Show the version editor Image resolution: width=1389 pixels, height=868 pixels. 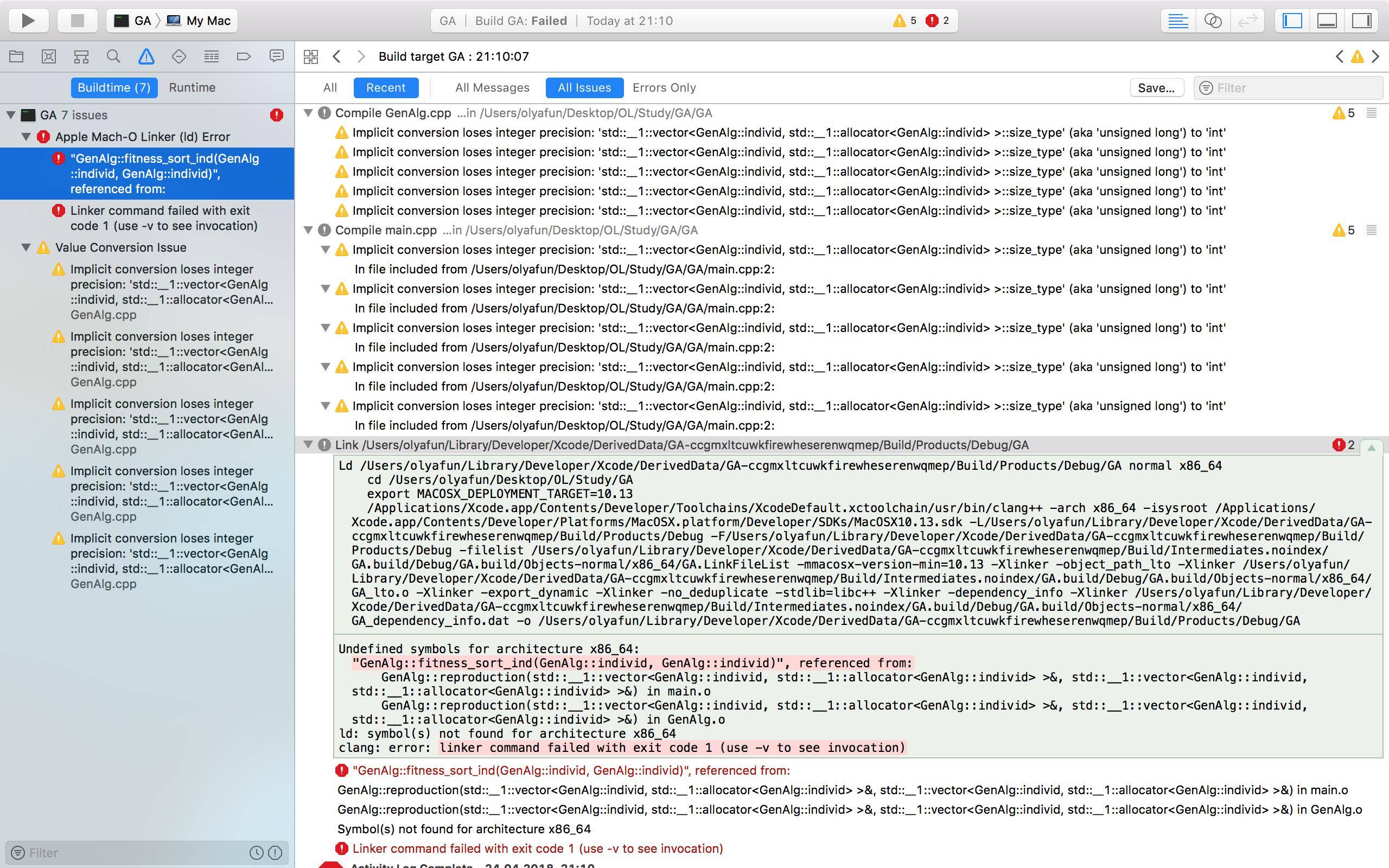[1247, 21]
